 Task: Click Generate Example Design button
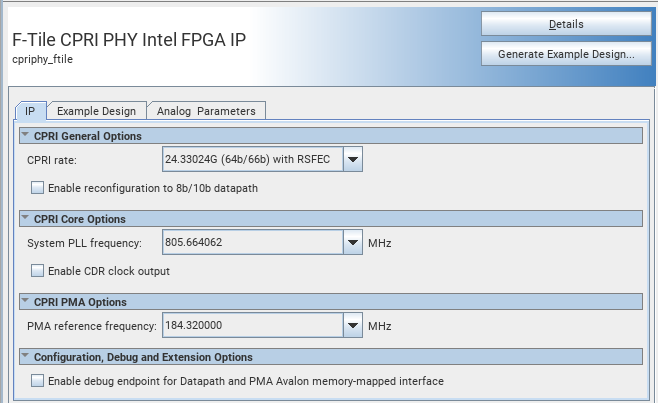(566, 54)
